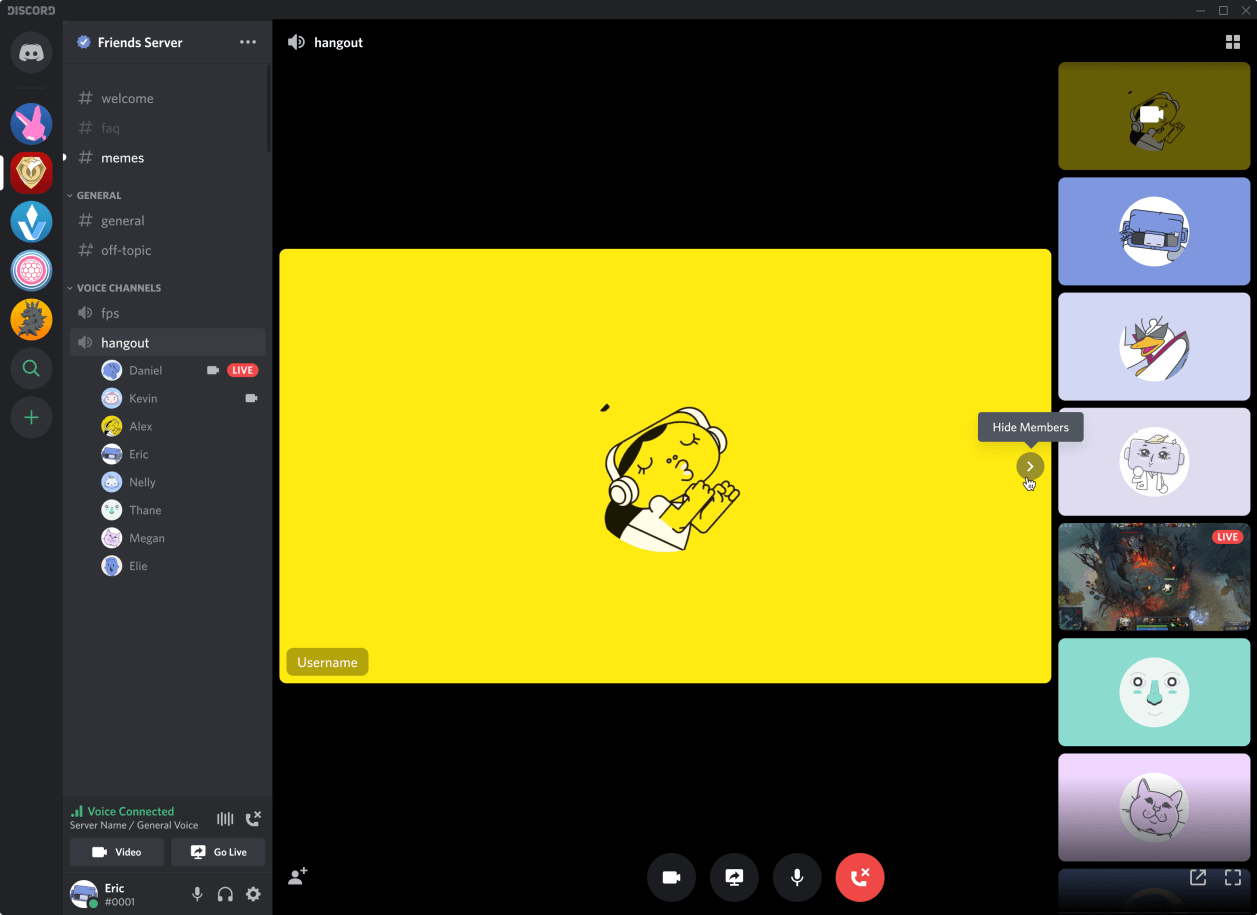
Task: Click the Go Live button
Action: coord(218,852)
